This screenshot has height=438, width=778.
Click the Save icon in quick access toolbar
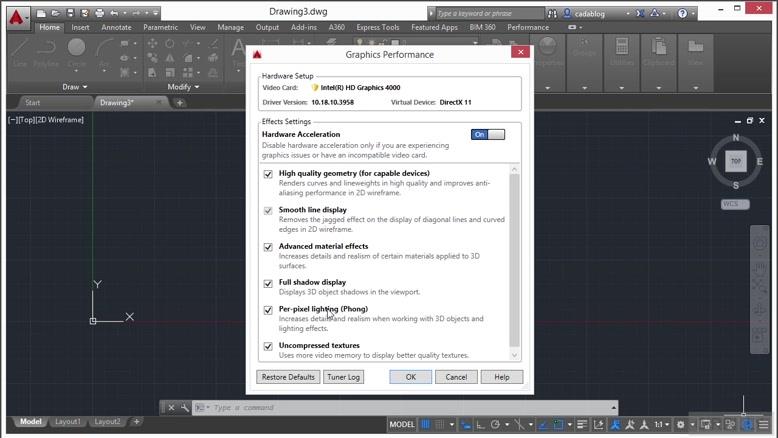pyautogui.click(x=70, y=13)
